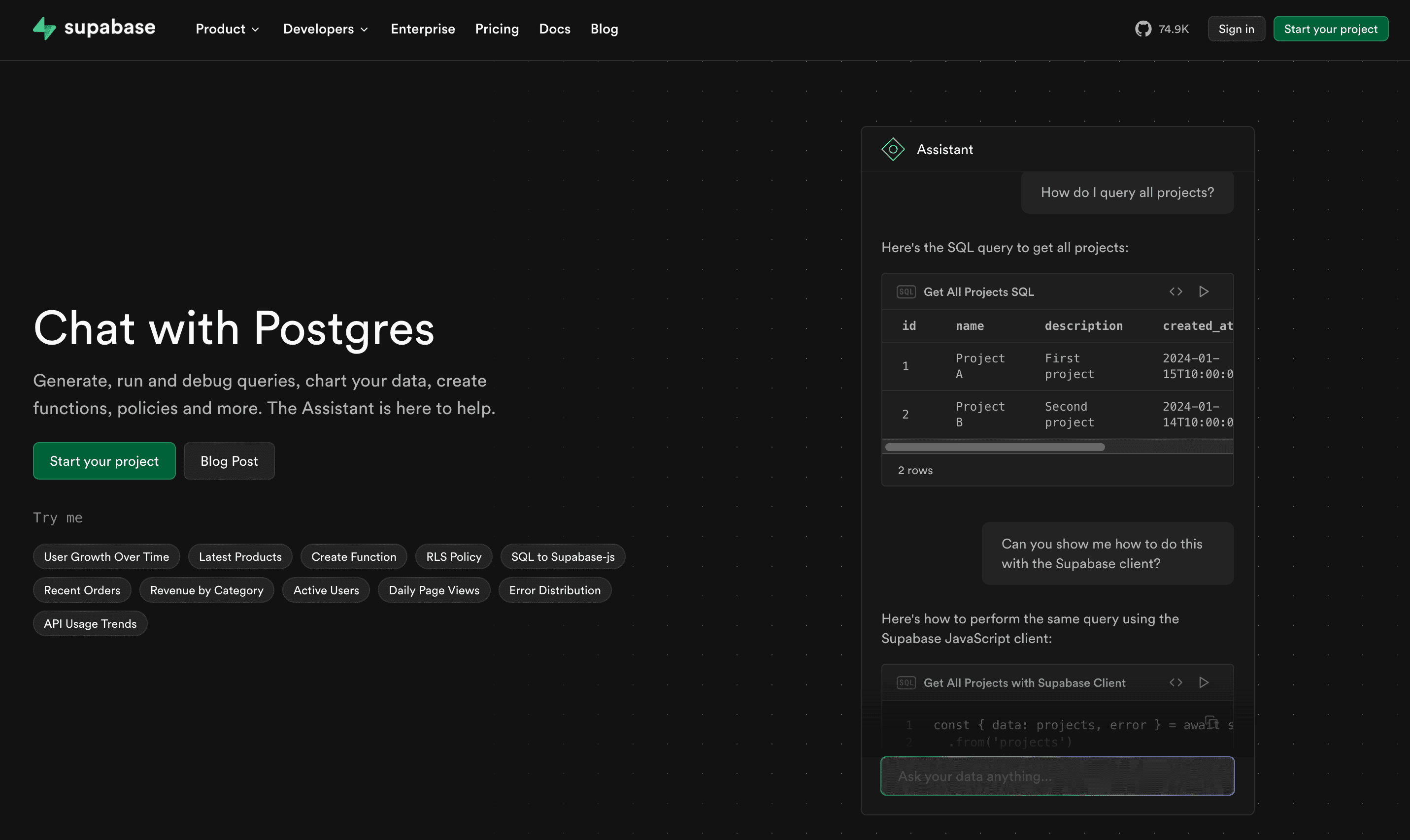
Task: Click the Blog Post button
Action: 229,461
